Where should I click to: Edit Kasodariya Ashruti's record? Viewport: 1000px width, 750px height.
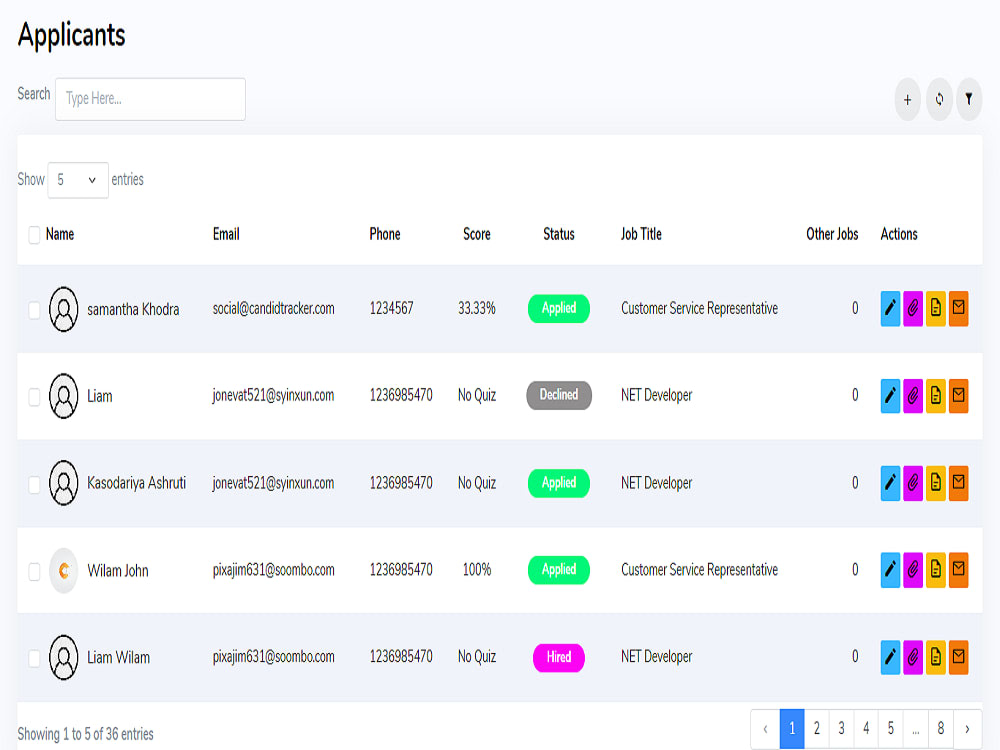click(x=890, y=483)
